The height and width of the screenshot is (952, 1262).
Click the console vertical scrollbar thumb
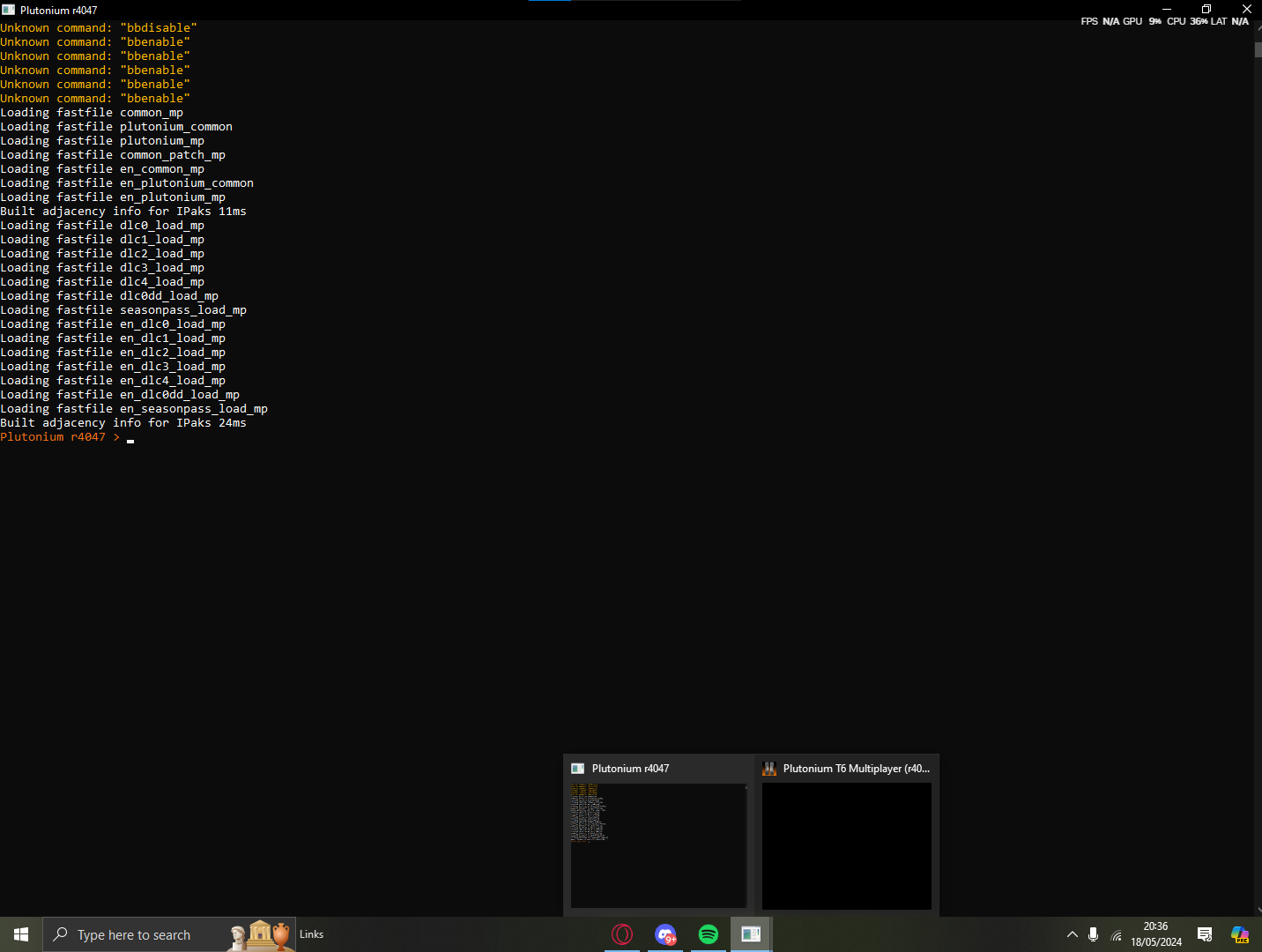click(x=1258, y=49)
